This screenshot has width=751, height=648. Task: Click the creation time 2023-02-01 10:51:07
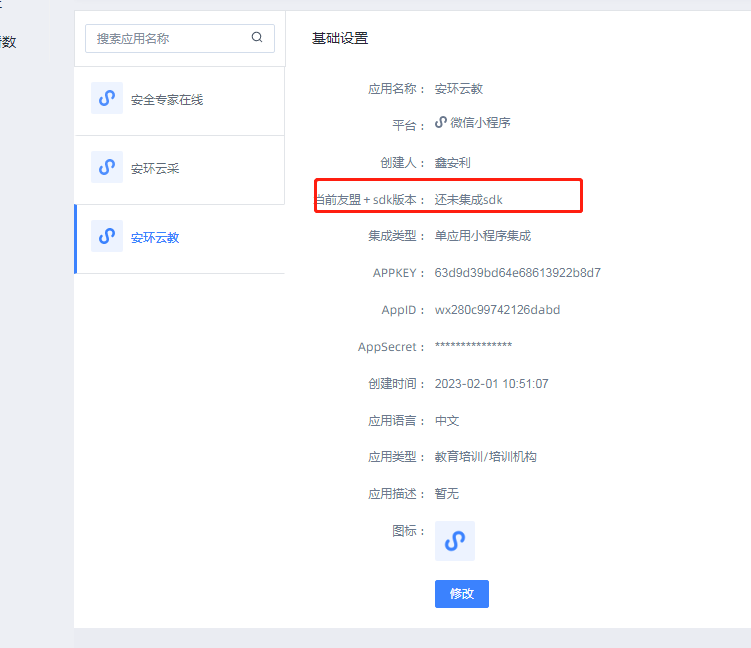pos(491,384)
